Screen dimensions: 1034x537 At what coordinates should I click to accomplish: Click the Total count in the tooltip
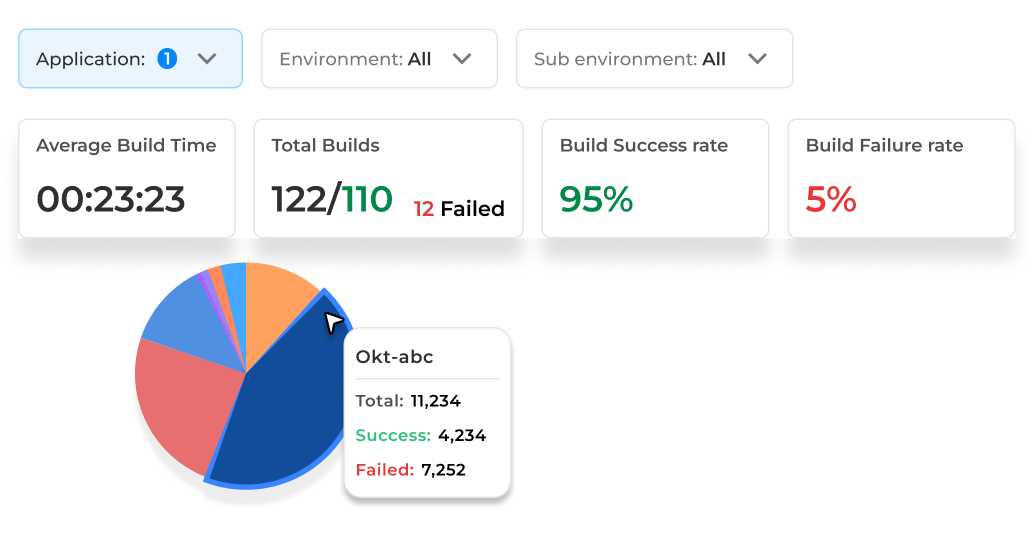point(435,401)
